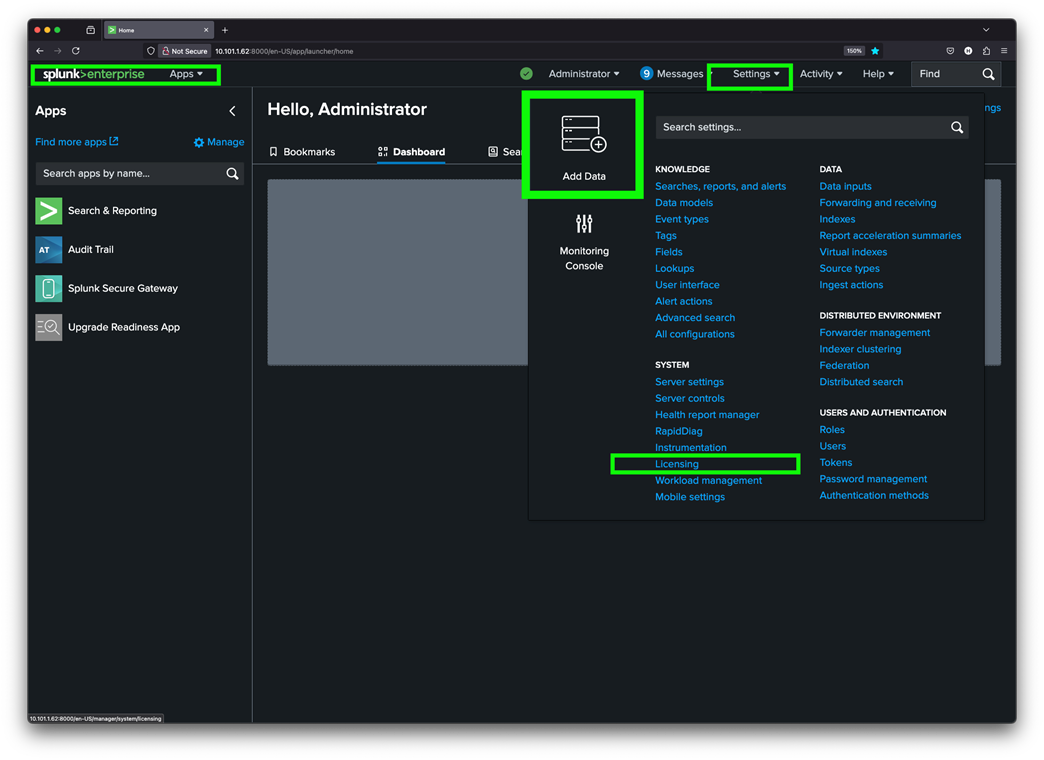This screenshot has height=760, width=1044.
Task: Click the All configurations link
Action: pyautogui.click(x=694, y=334)
